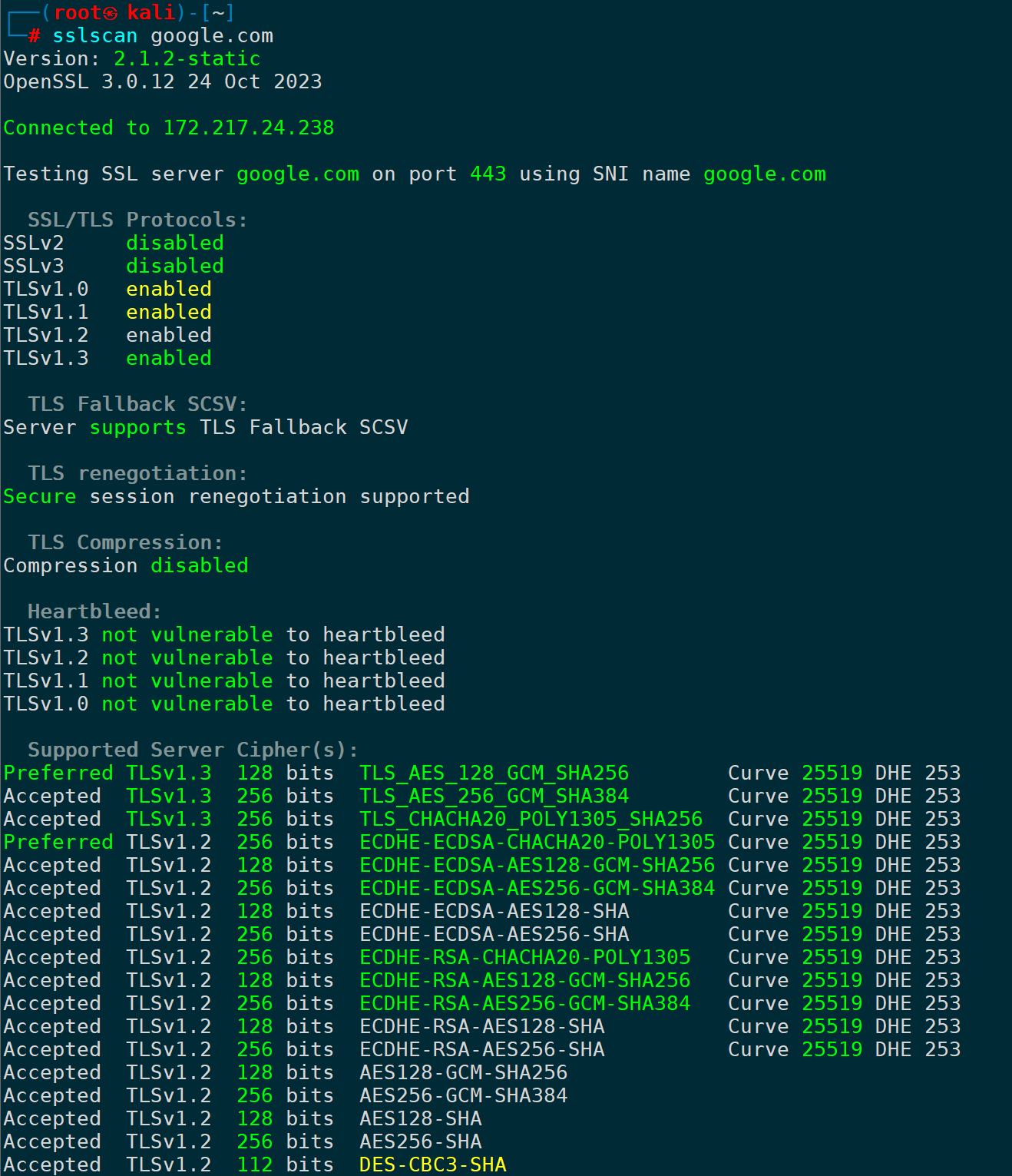Click port number '443'
The height and width of the screenshot is (1176, 1012).
(x=488, y=174)
